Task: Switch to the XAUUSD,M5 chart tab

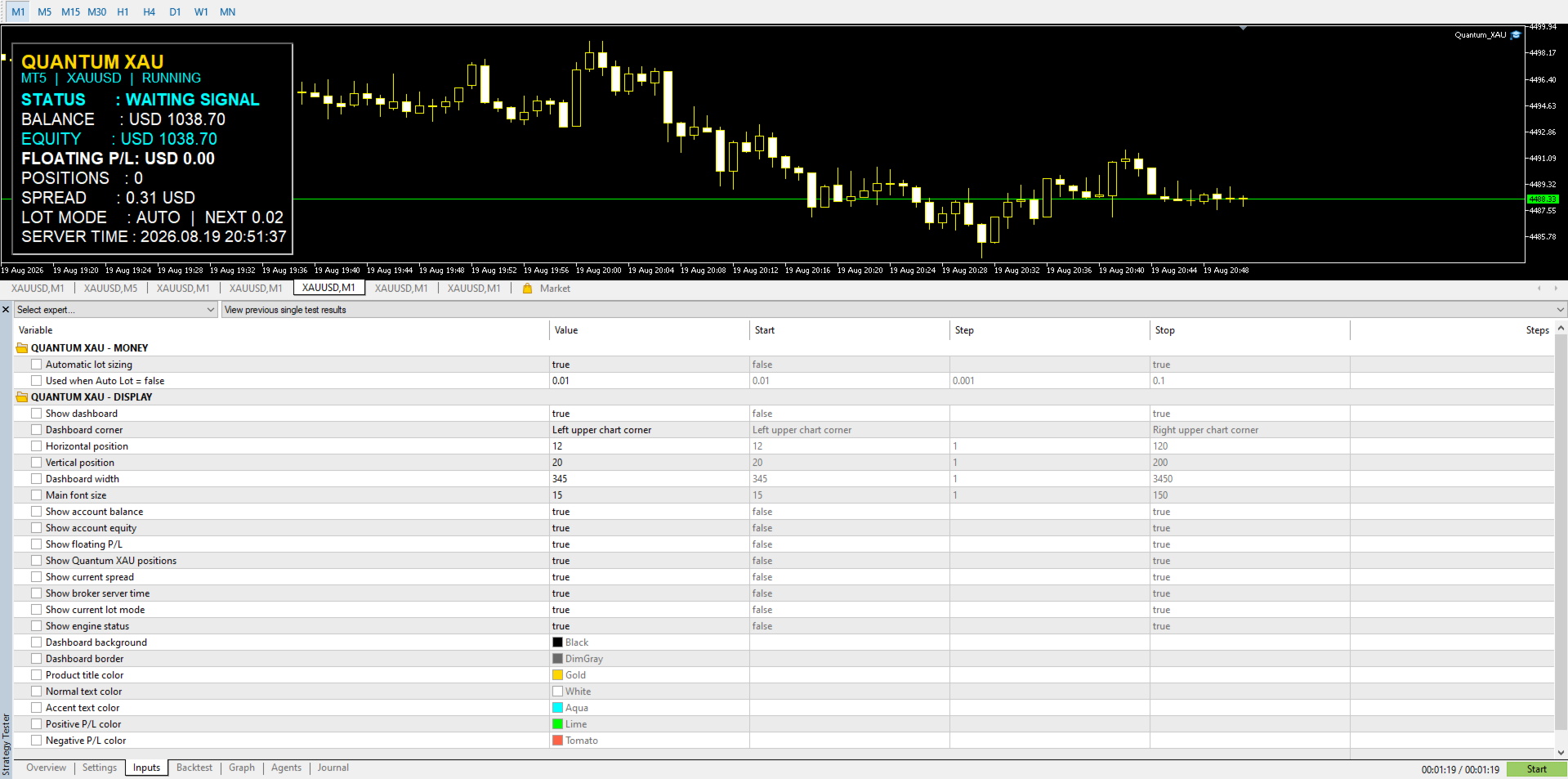Action: (x=110, y=289)
